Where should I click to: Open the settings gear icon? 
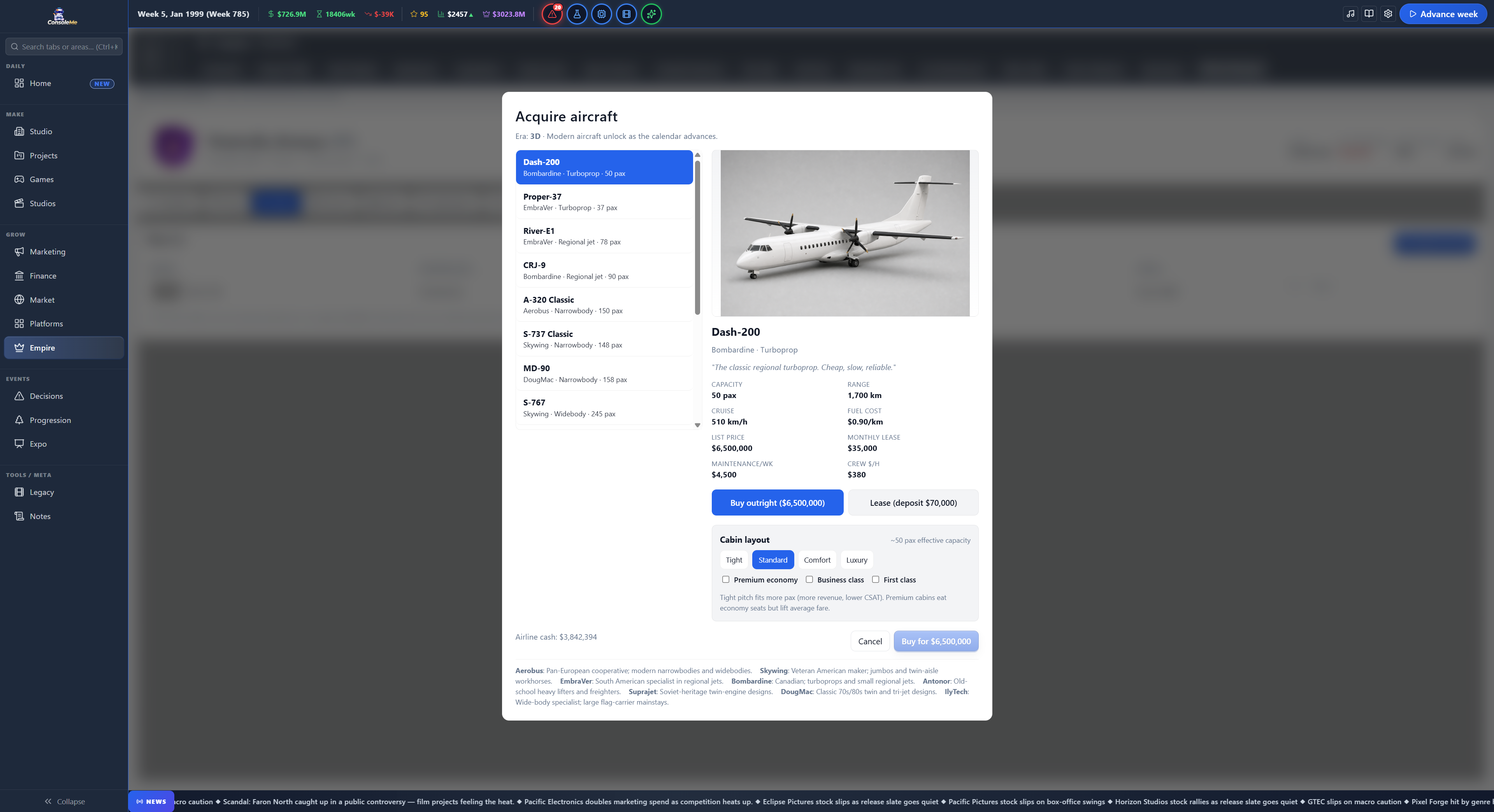pos(1388,14)
